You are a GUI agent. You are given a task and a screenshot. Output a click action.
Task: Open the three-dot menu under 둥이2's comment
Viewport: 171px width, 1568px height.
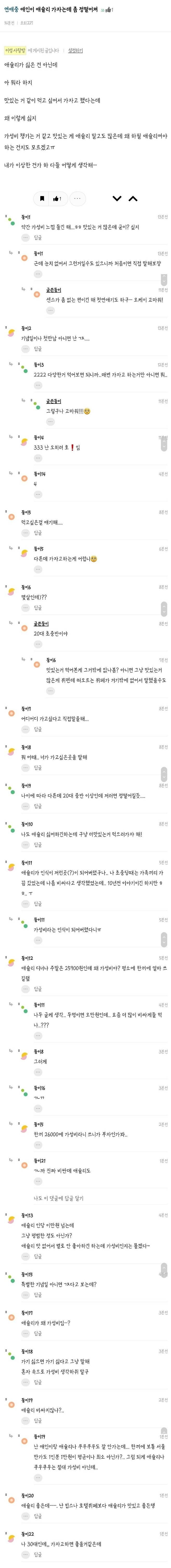pos(25,349)
